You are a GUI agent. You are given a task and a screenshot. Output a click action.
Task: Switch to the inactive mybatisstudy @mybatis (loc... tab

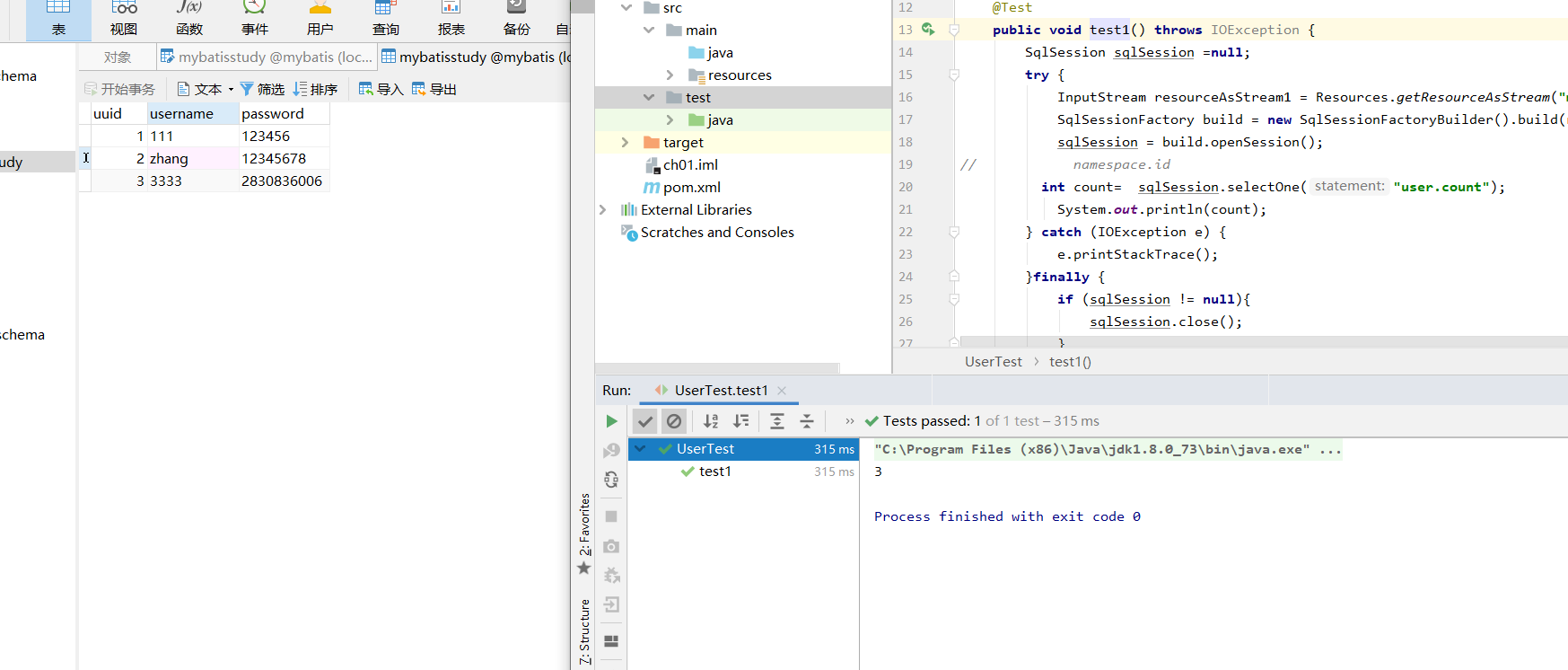tap(267, 57)
